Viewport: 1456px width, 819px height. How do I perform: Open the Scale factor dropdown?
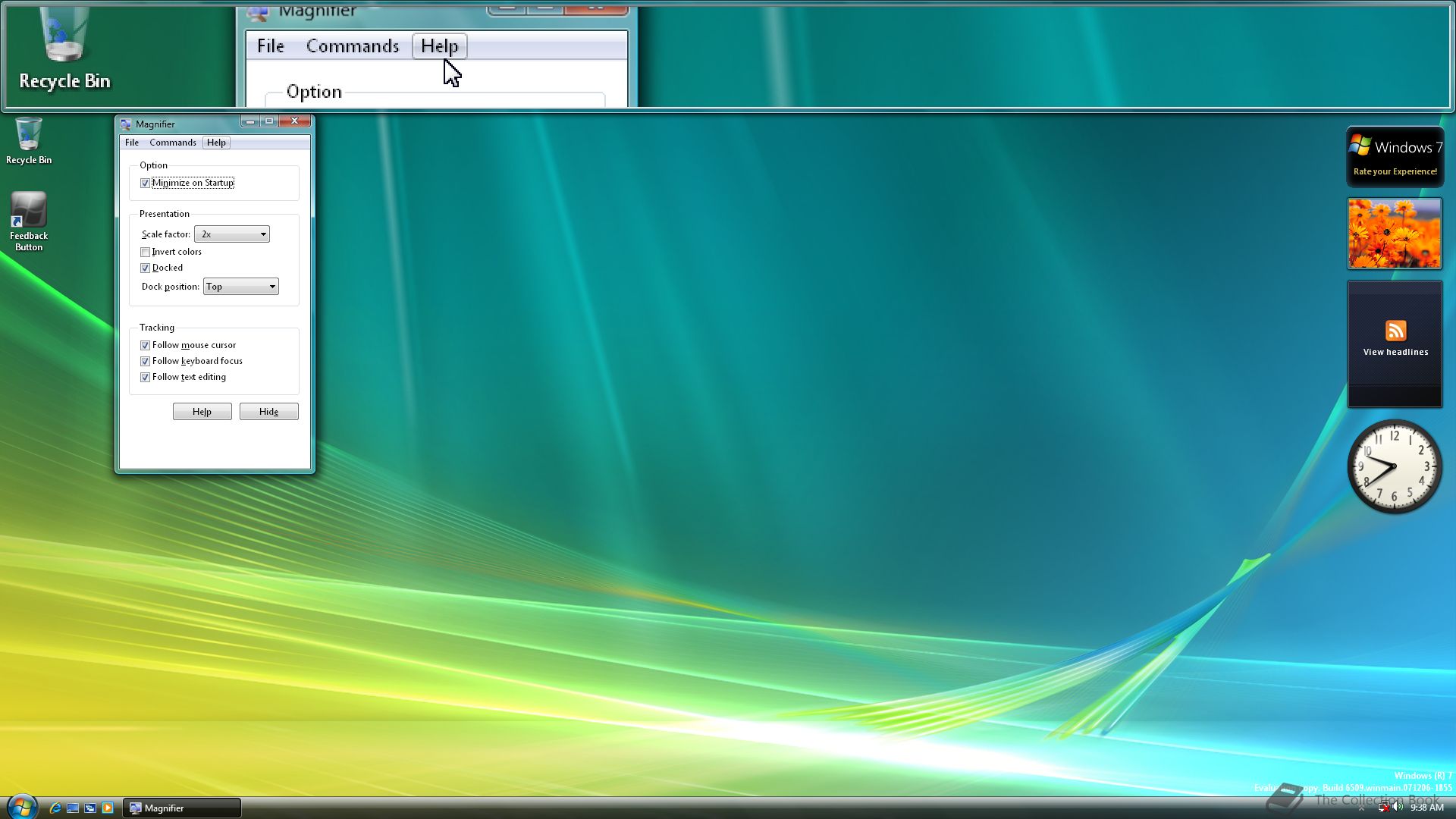pyautogui.click(x=232, y=234)
